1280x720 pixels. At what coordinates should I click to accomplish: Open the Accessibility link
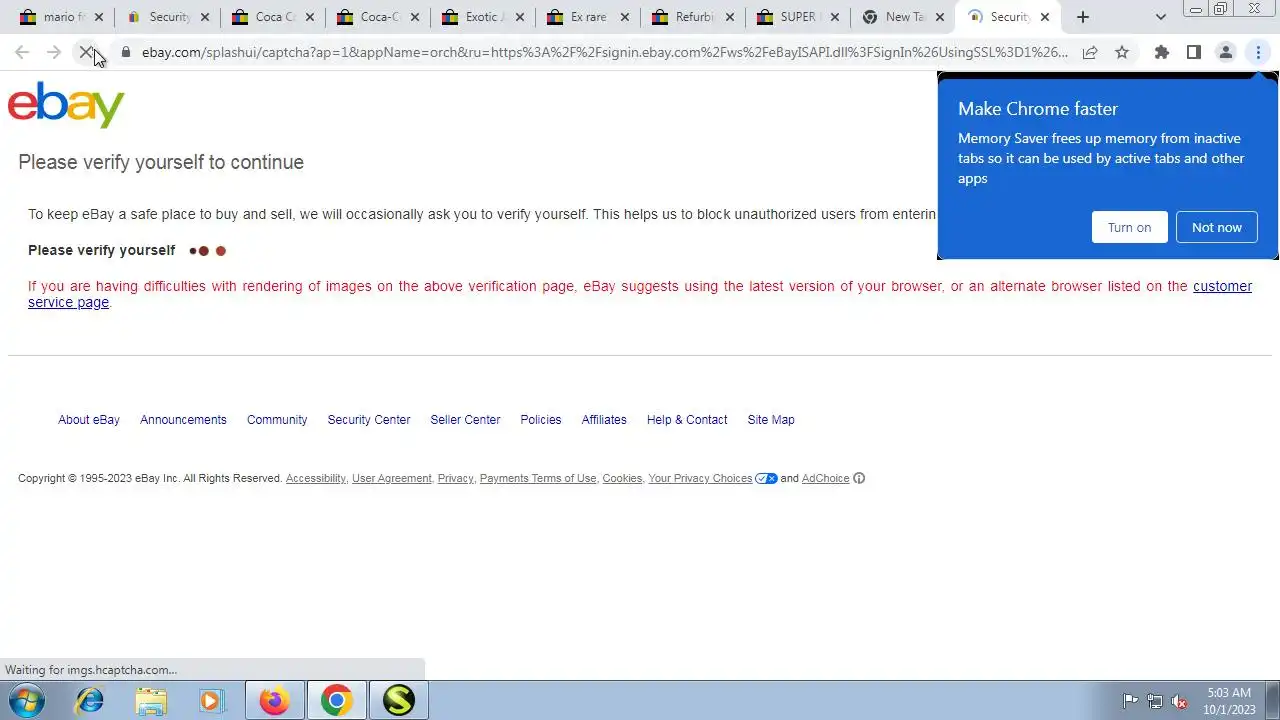[316, 479]
